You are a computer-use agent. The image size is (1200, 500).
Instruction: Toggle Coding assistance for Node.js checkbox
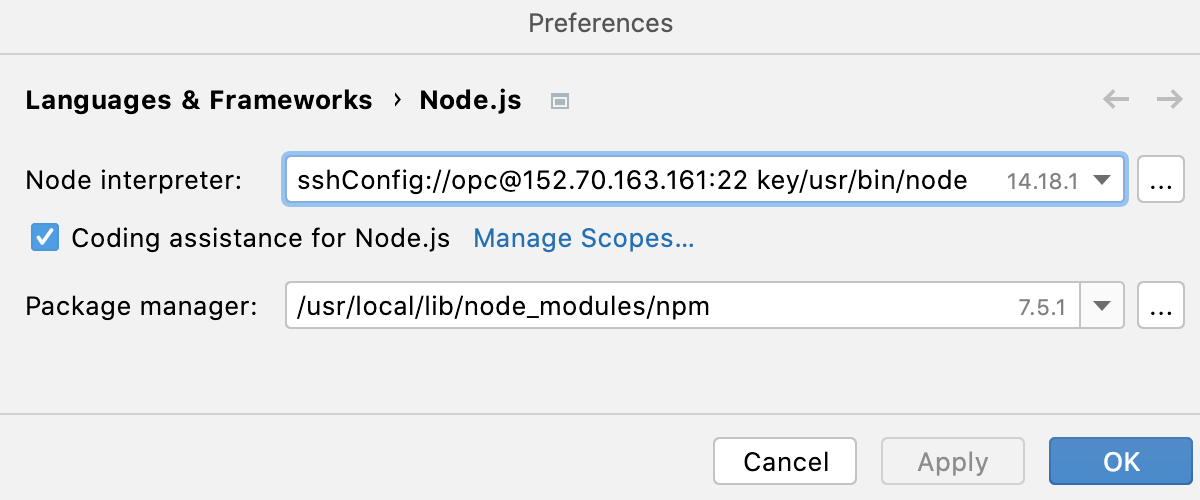pyautogui.click(x=45, y=238)
